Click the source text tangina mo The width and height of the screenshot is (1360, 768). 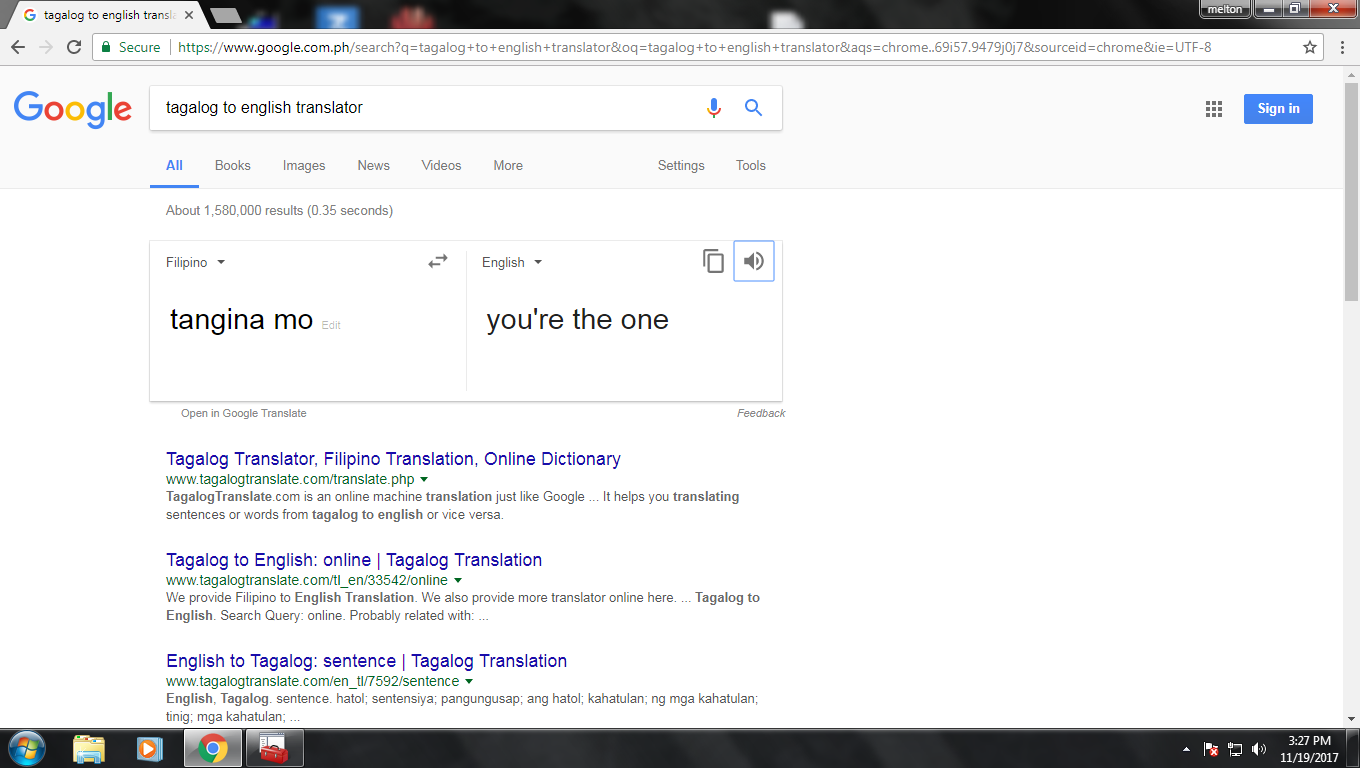241,320
